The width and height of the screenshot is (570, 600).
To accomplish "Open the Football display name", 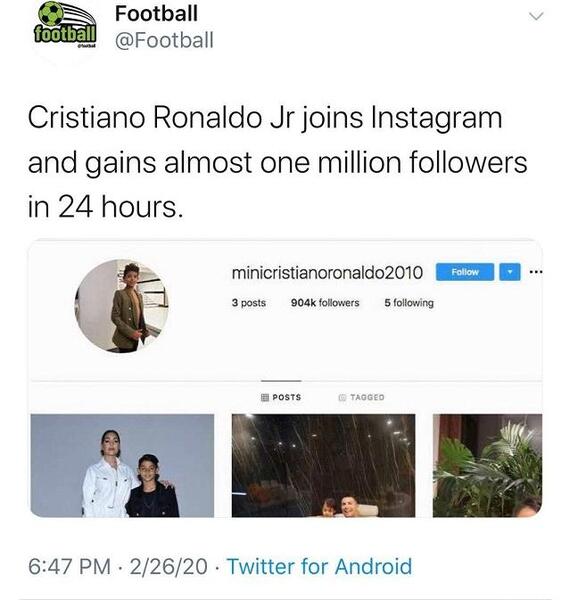I will [x=156, y=13].
